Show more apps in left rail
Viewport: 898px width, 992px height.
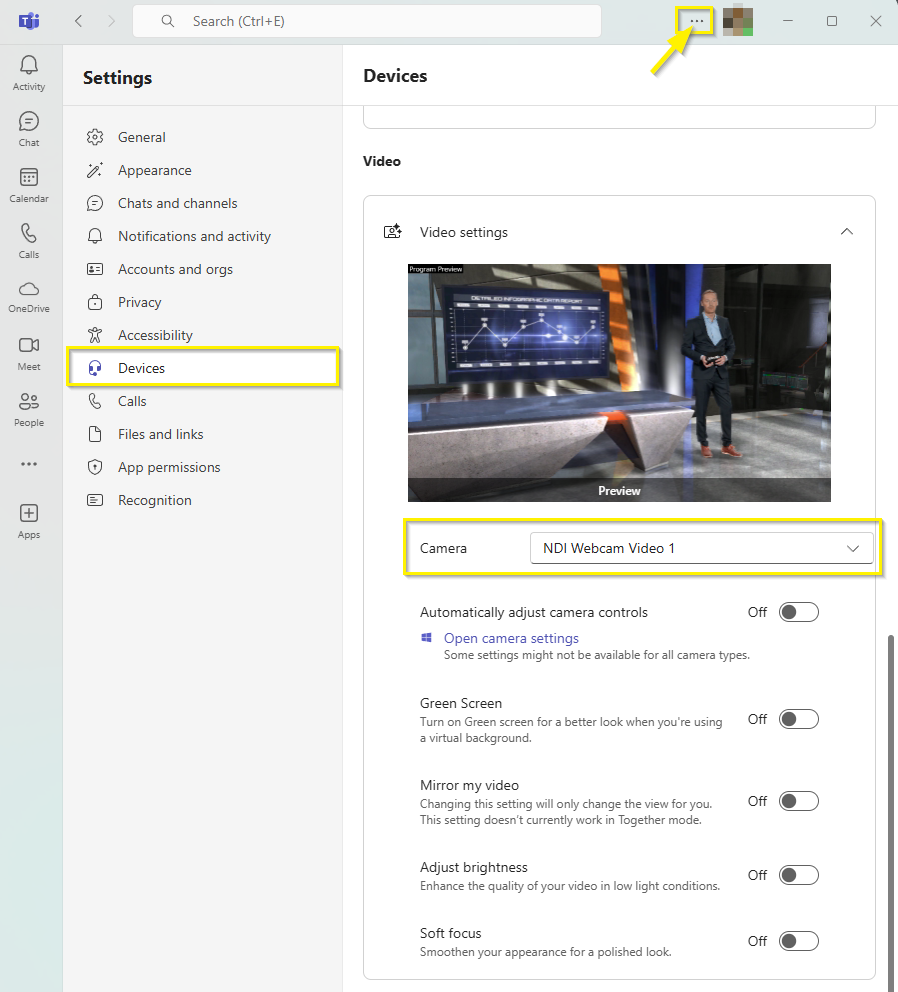click(29, 464)
